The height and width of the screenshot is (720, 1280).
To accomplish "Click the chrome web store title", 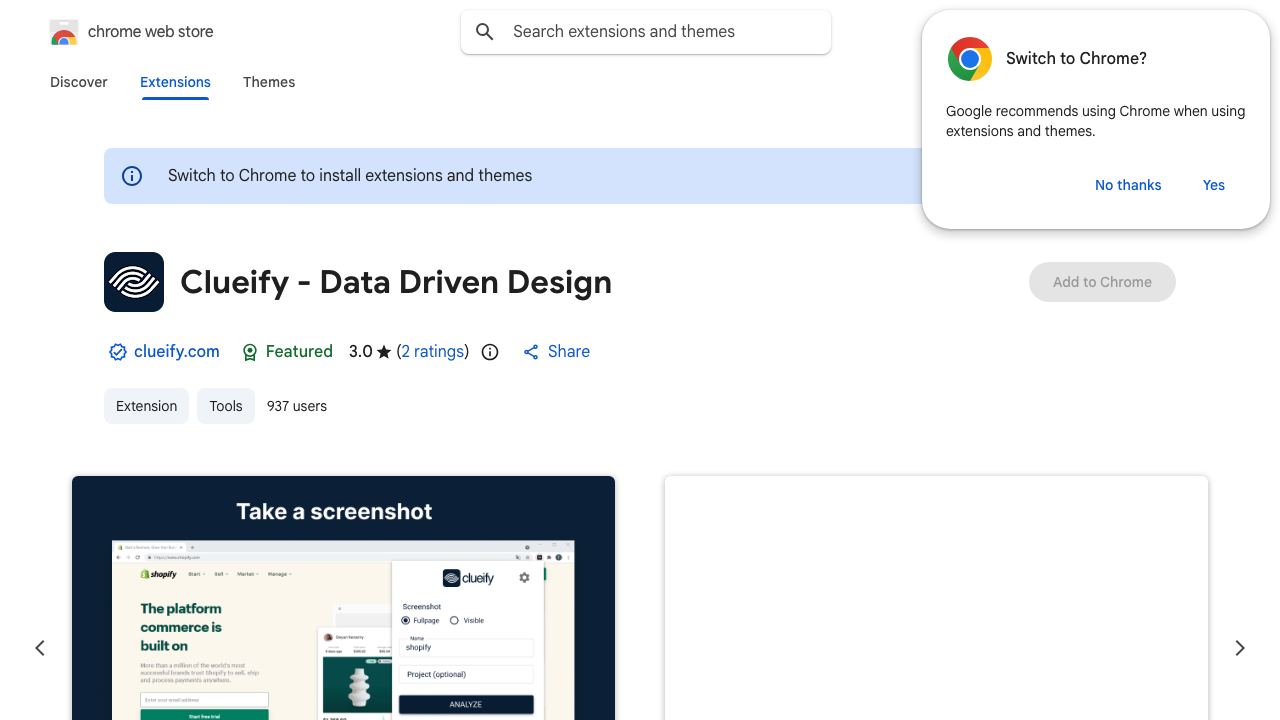I will (x=151, y=32).
